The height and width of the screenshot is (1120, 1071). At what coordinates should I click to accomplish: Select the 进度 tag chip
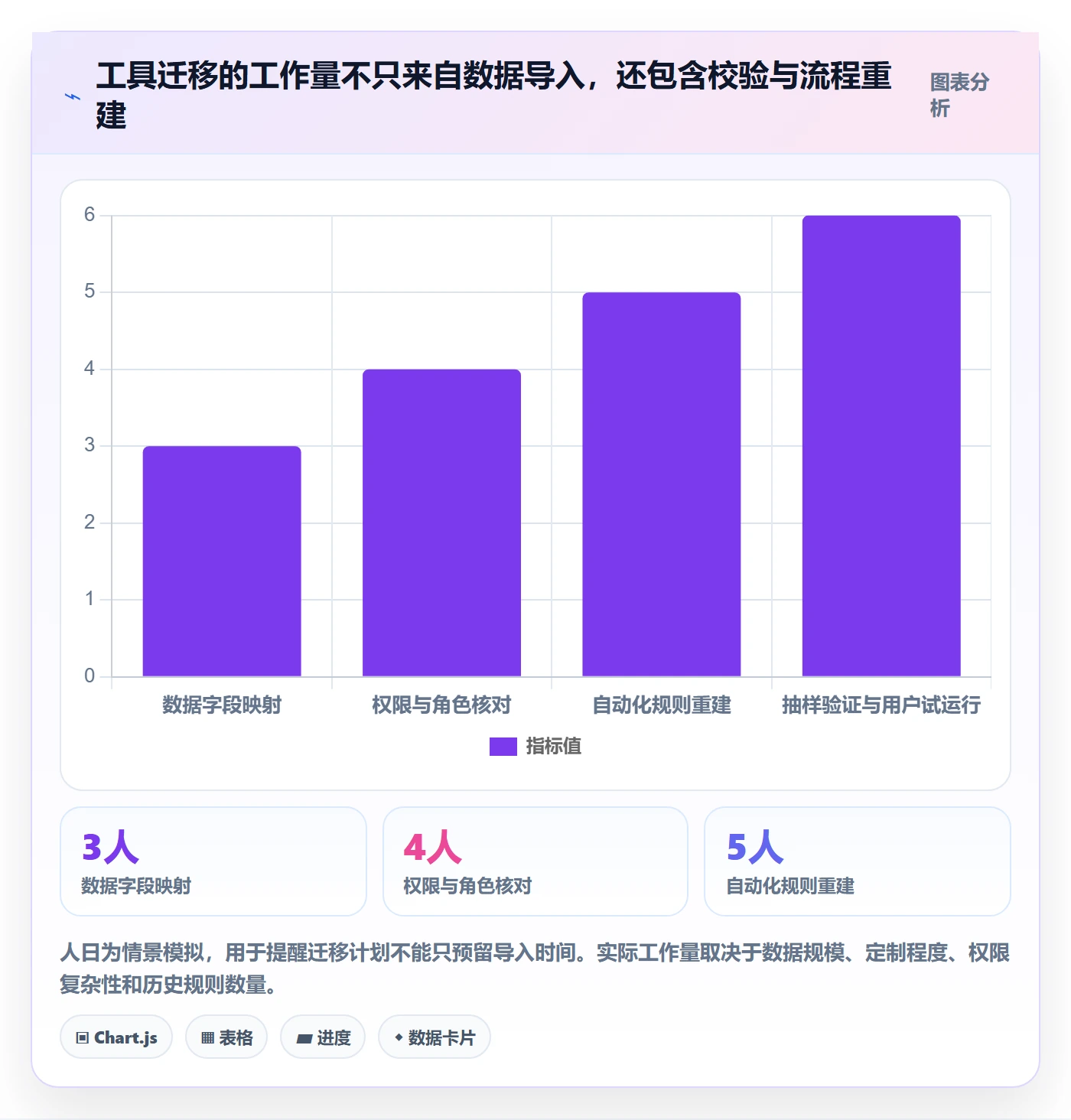[323, 1037]
